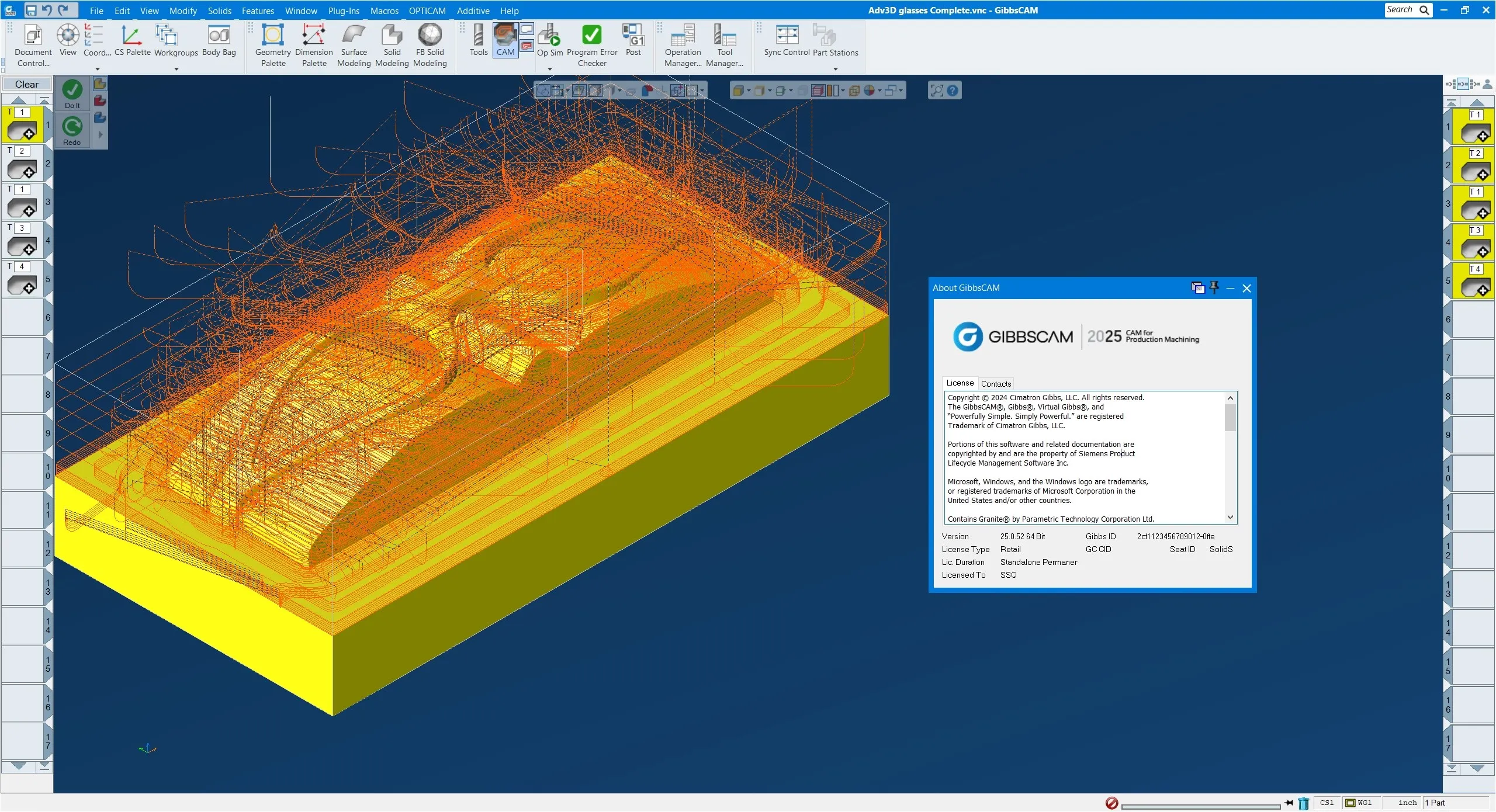Run the Program Error Checker
Image resolution: width=1496 pixels, height=812 pixels.
click(x=591, y=46)
